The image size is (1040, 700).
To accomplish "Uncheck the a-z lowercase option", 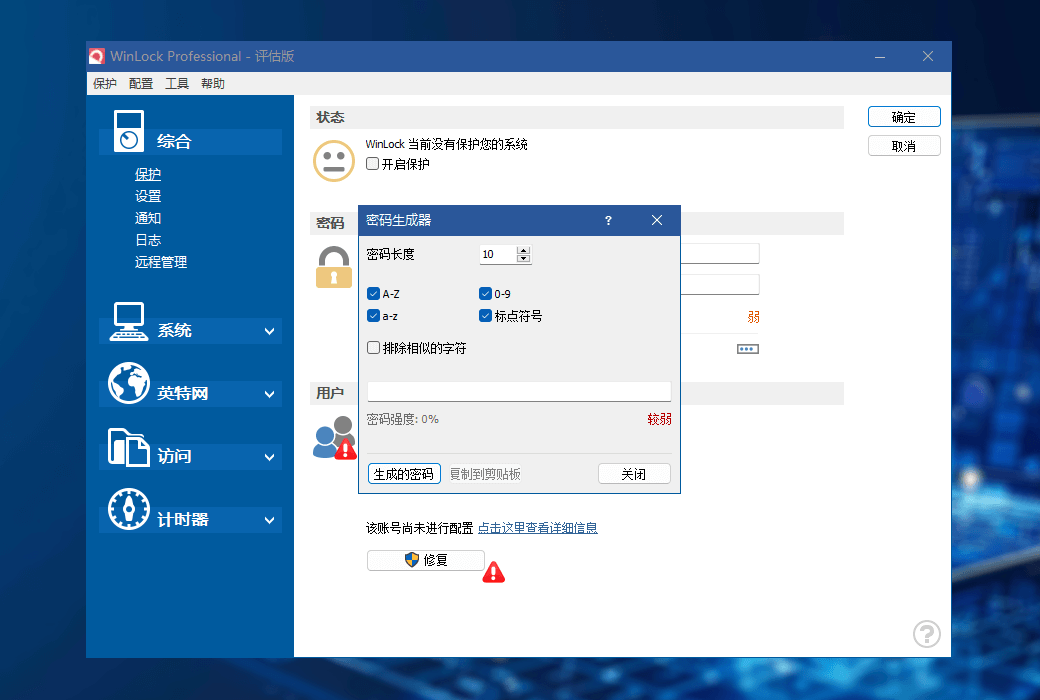I will [373, 316].
